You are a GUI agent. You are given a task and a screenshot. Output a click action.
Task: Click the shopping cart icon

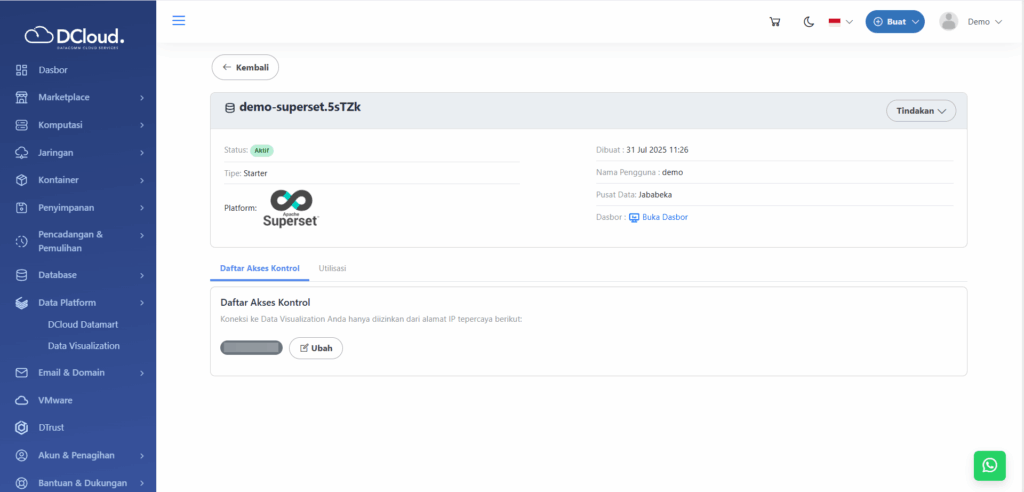(x=775, y=22)
